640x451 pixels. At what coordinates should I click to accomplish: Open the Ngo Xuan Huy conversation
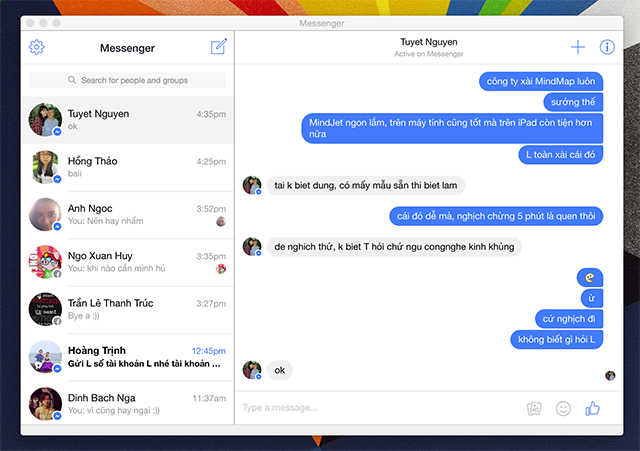pyautogui.click(x=127, y=262)
